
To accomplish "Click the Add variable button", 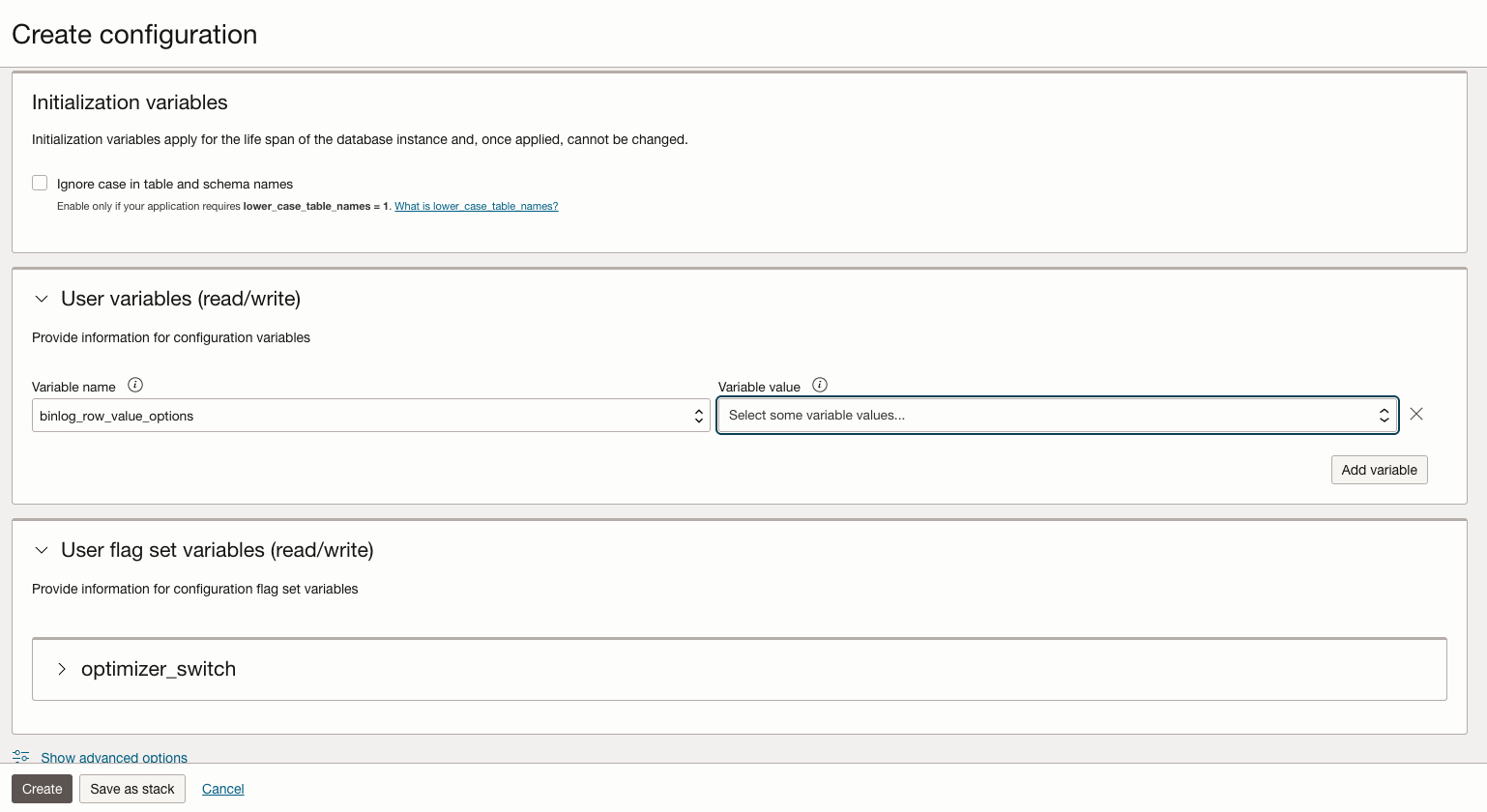I will pos(1379,470).
